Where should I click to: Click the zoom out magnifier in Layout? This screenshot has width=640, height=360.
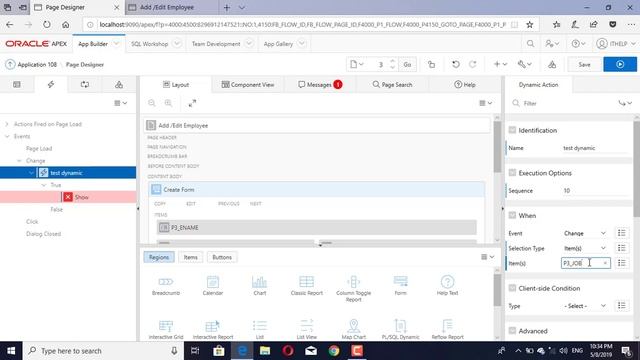coord(152,103)
